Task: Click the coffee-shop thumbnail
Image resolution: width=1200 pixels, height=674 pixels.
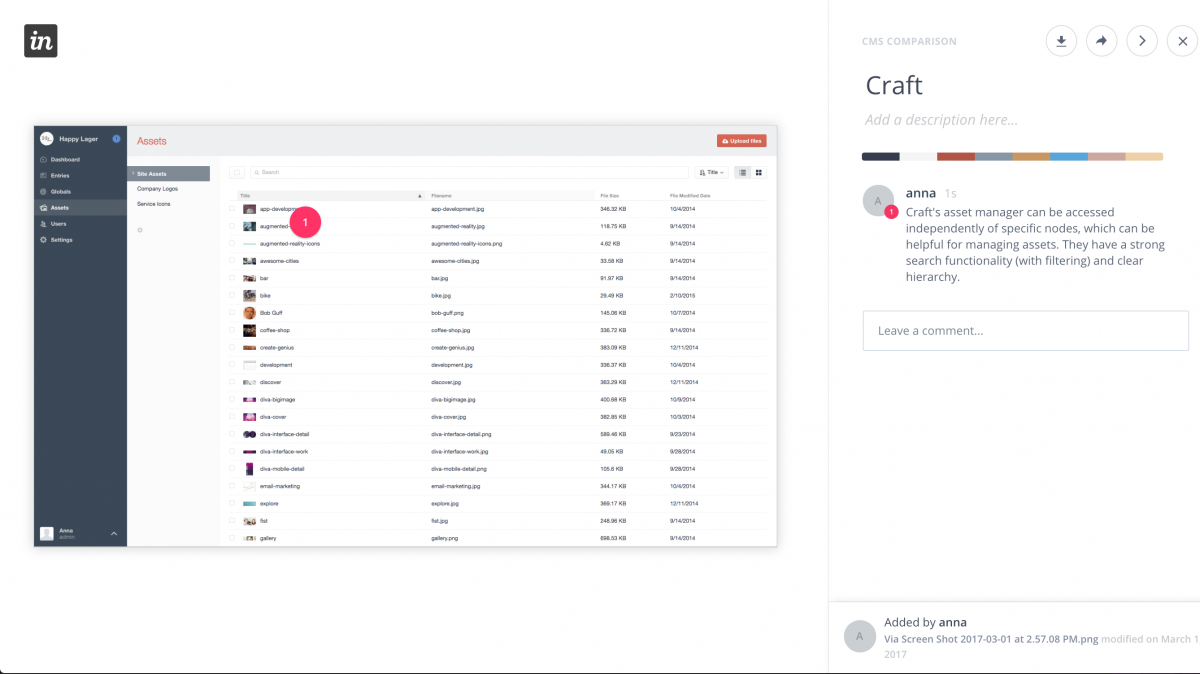Action: coord(250,330)
